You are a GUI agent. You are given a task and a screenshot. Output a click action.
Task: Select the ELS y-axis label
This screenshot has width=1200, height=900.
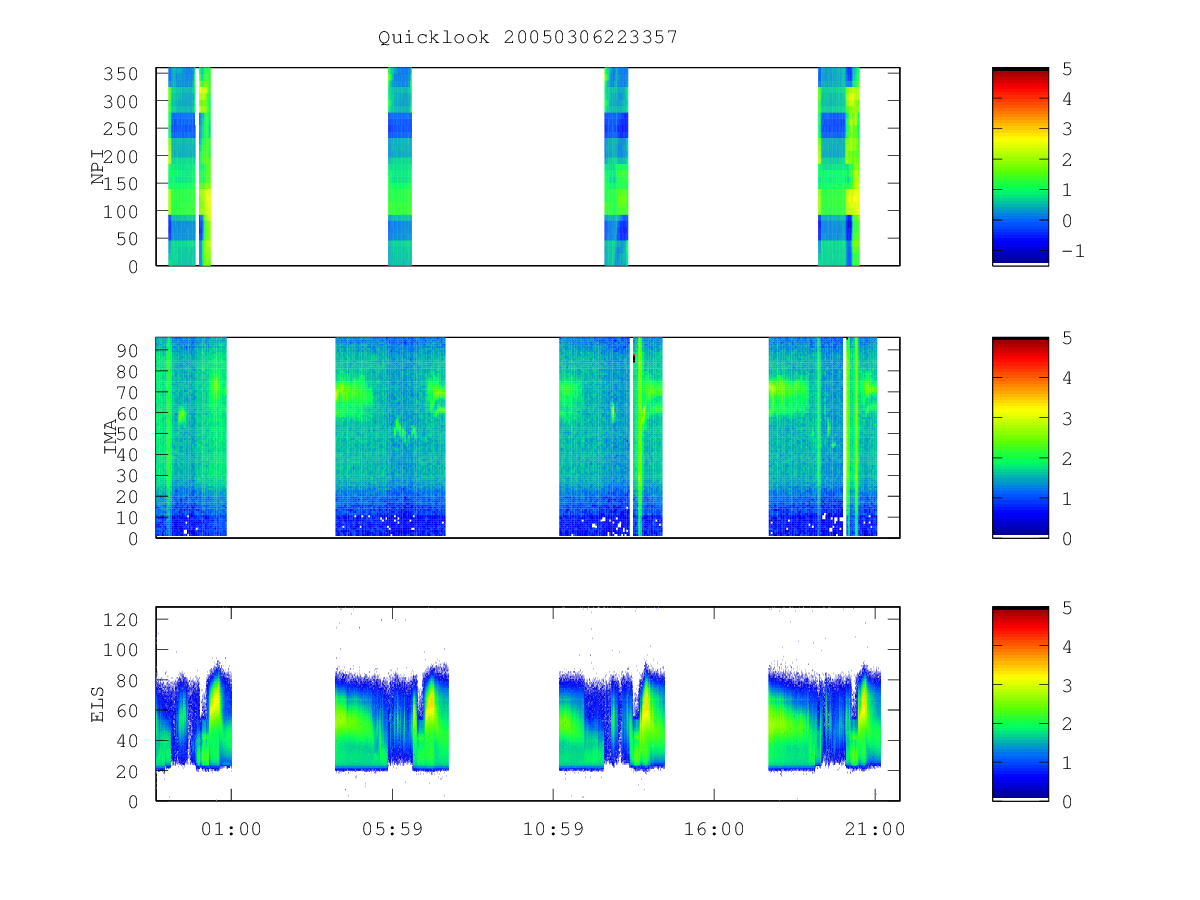98,703
